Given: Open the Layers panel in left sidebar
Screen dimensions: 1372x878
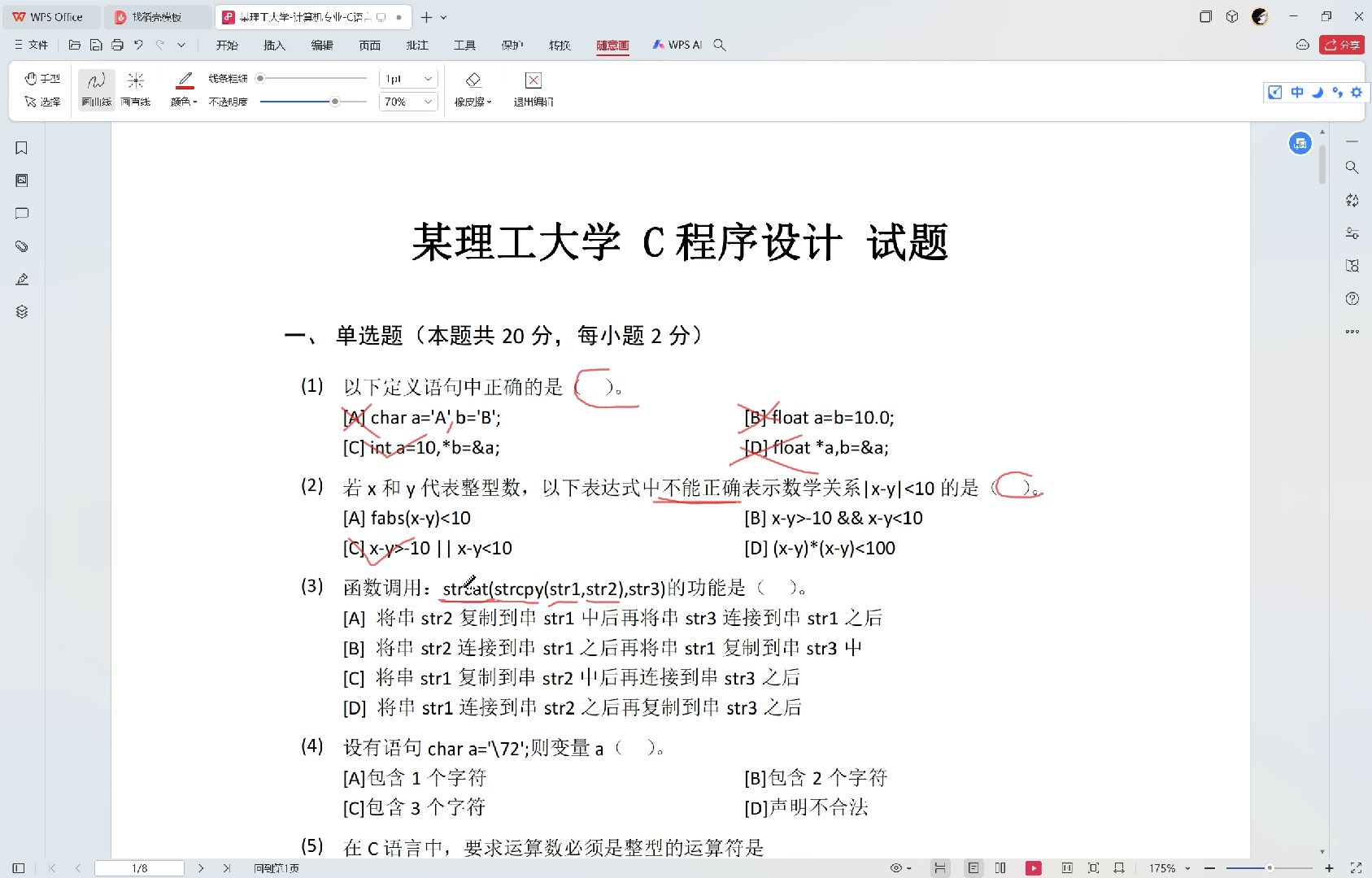Looking at the screenshot, I should pos(22,311).
